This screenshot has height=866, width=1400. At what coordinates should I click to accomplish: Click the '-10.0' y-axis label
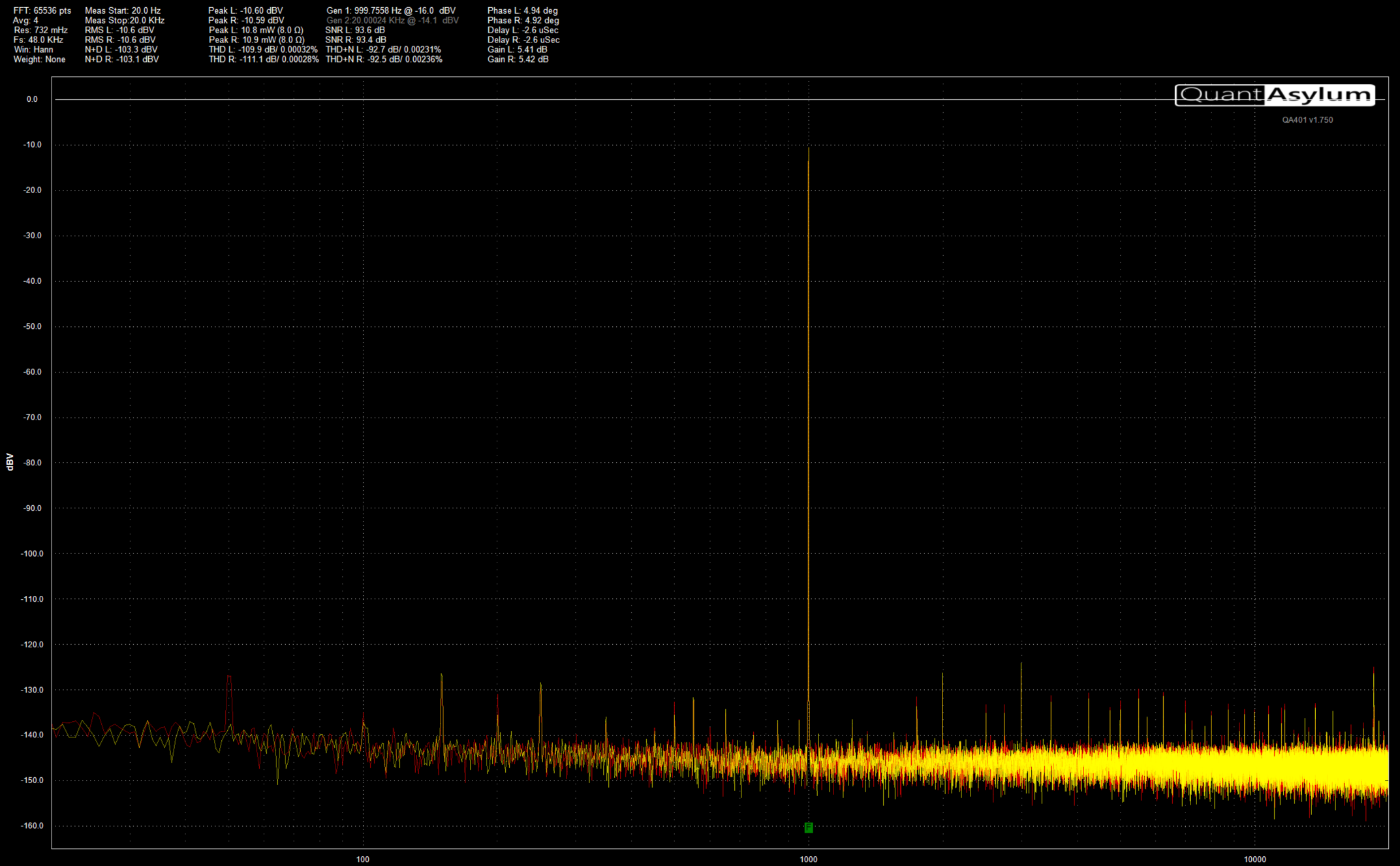click(x=32, y=145)
